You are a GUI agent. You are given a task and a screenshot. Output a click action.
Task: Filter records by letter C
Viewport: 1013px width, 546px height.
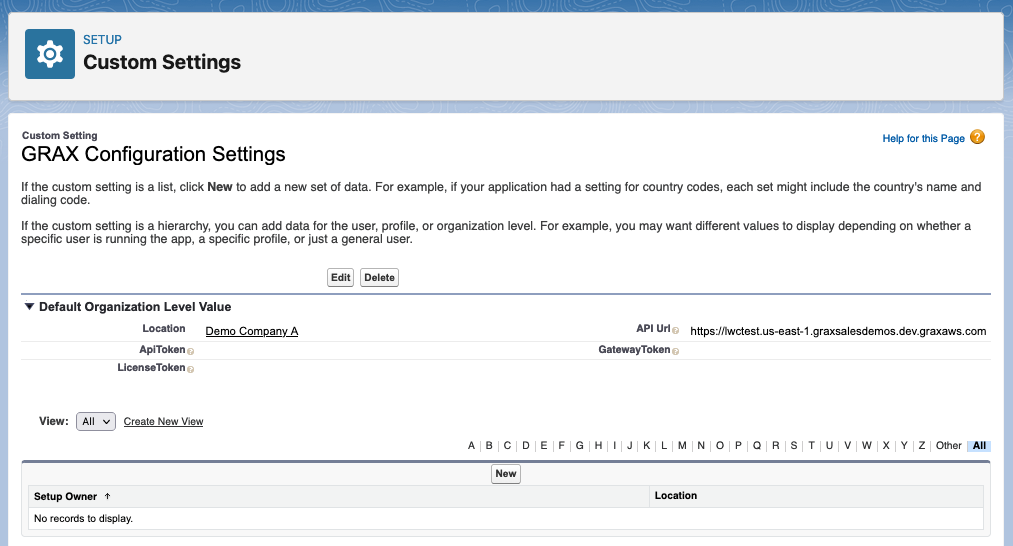click(x=507, y=445)
